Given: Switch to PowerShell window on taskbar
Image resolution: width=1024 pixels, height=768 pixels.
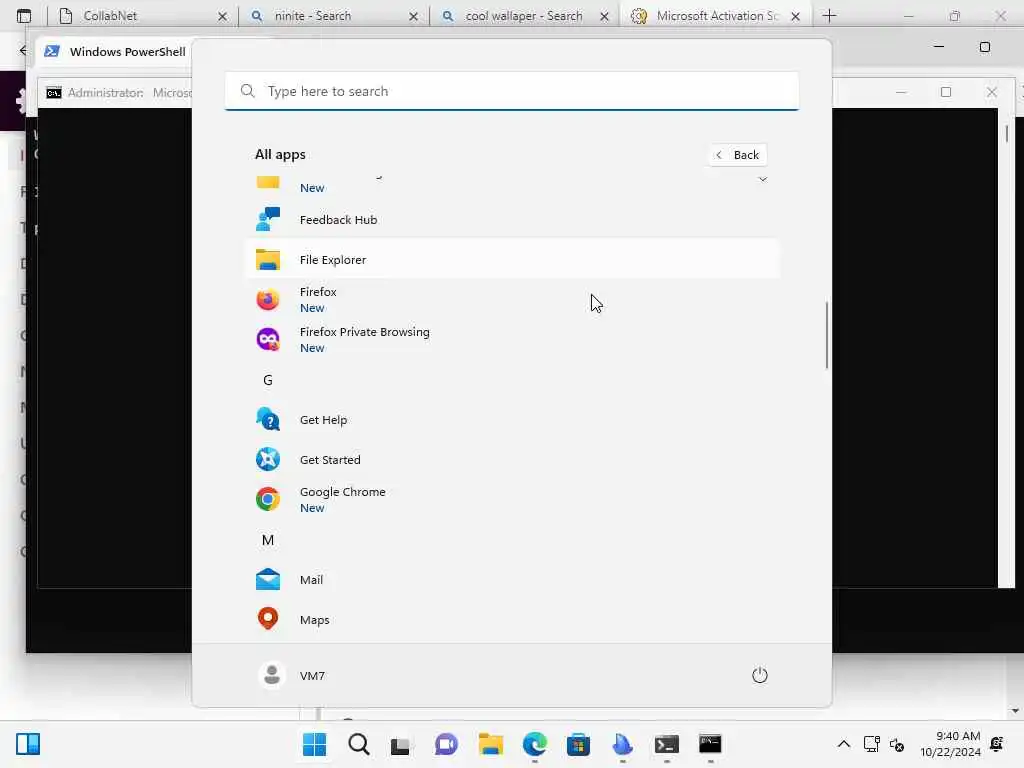Looking at the screenshot, I should [667, 744].
